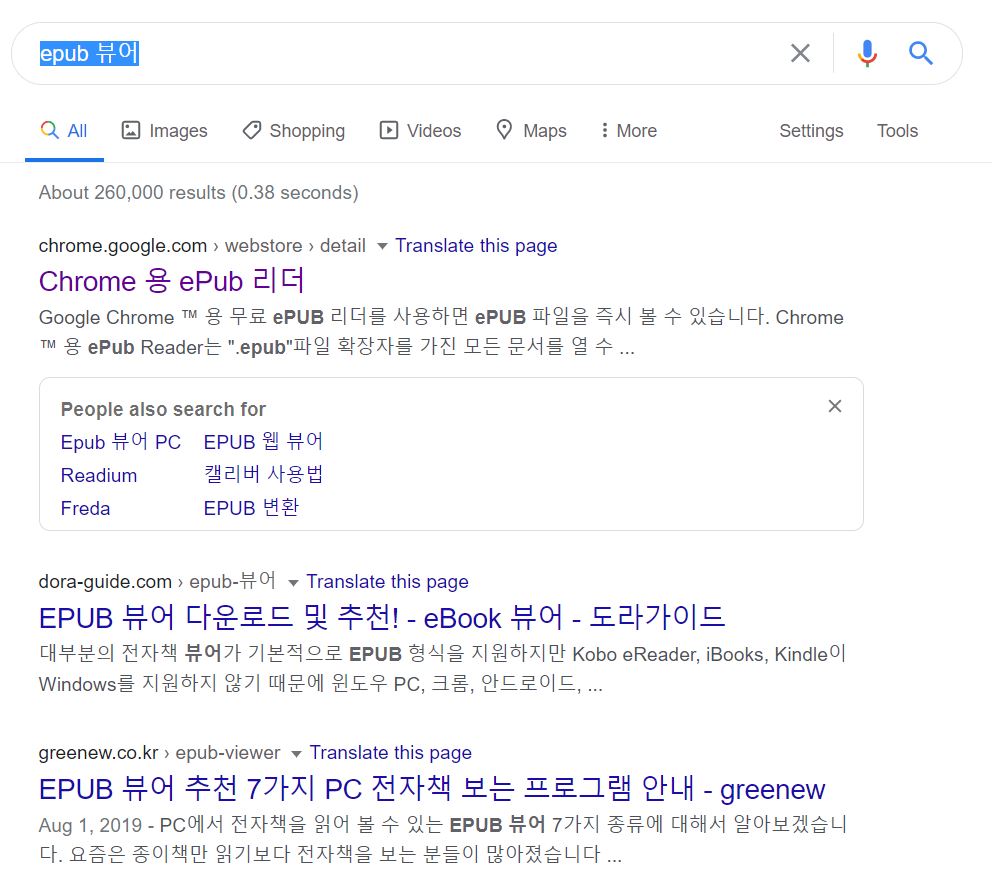Image resolution: width=992 pixels, height=874 pixels.
Task: Translate the dora-guide.com result page
Action: pos(387,582)
